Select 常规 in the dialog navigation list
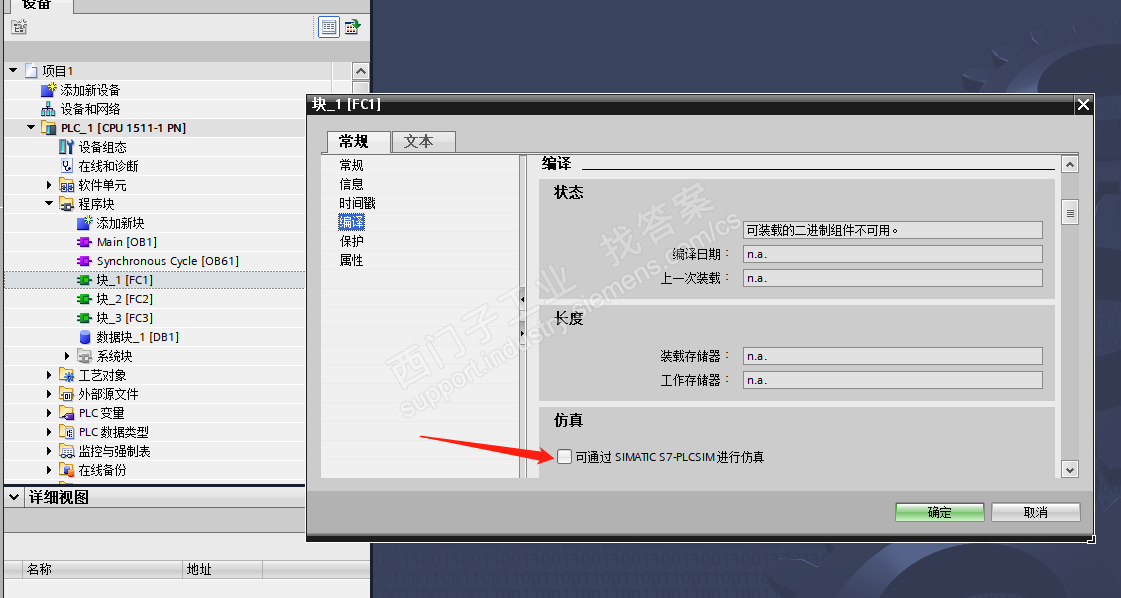The image size is (1121, 598). point(351,165)
